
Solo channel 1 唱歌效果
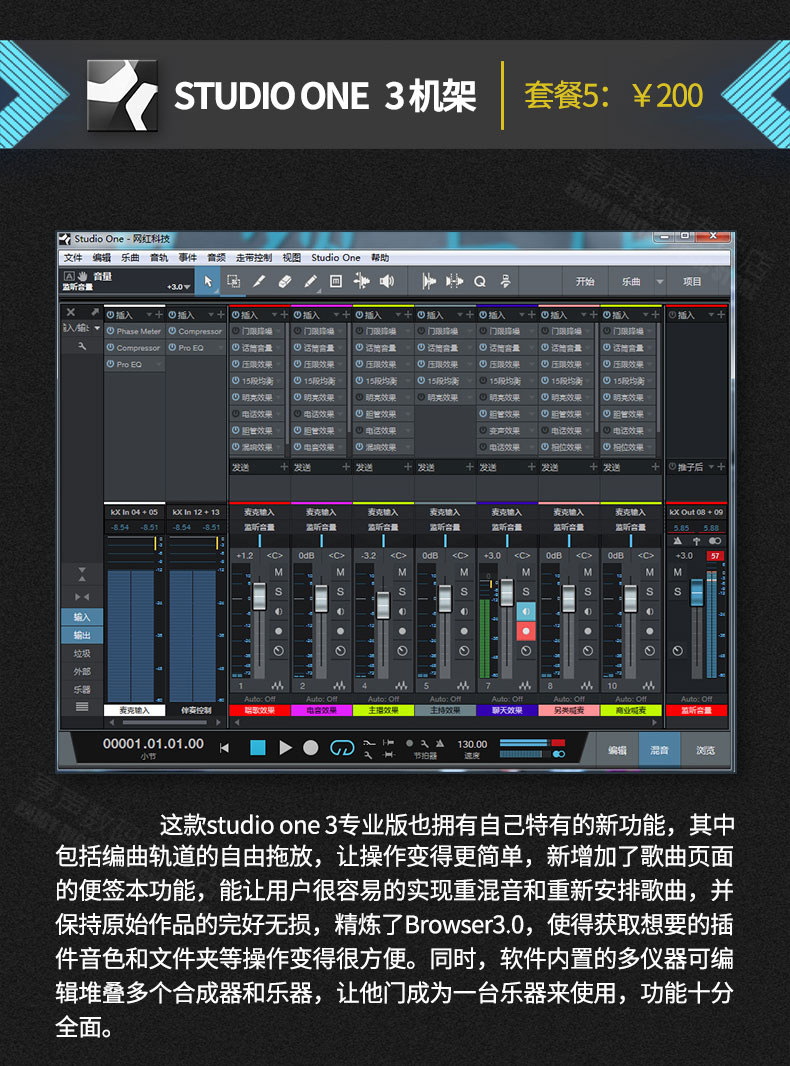278,591
